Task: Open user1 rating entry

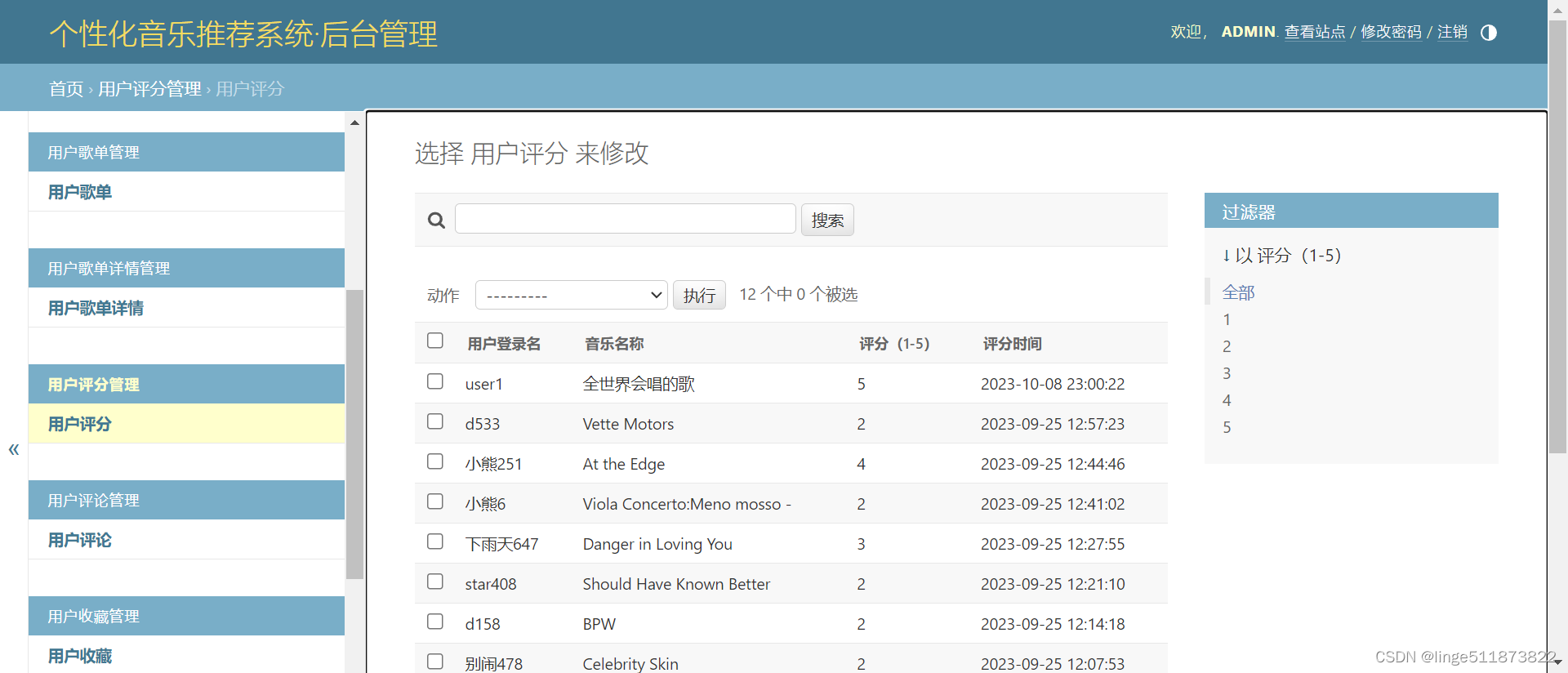Action: tap(484, 384)
